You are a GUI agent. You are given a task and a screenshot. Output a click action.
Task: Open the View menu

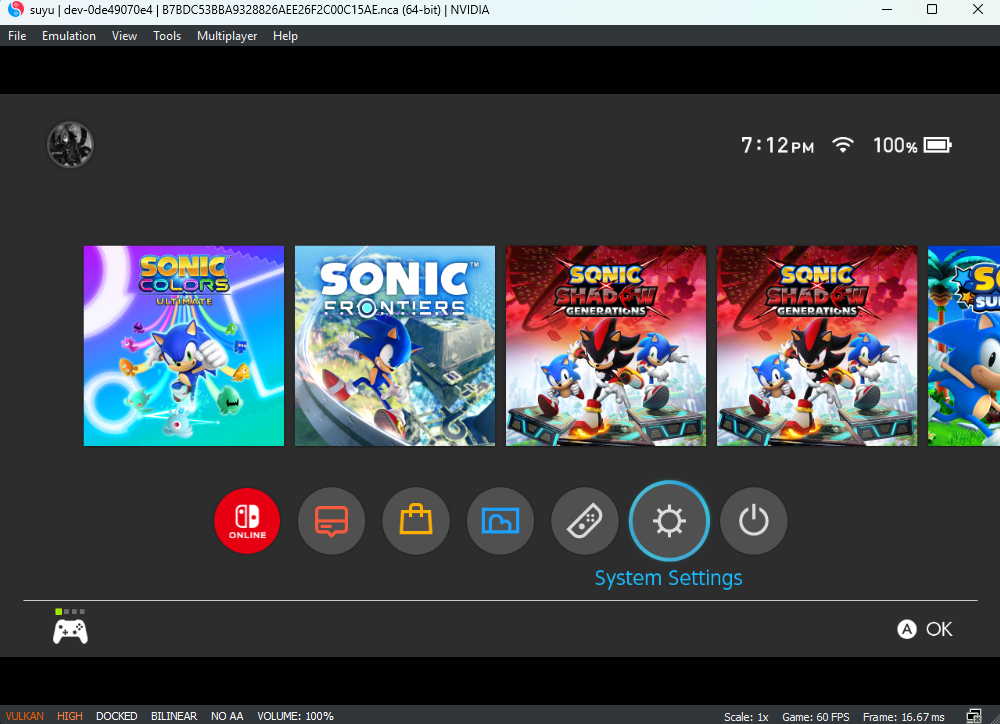click(124, 36)
